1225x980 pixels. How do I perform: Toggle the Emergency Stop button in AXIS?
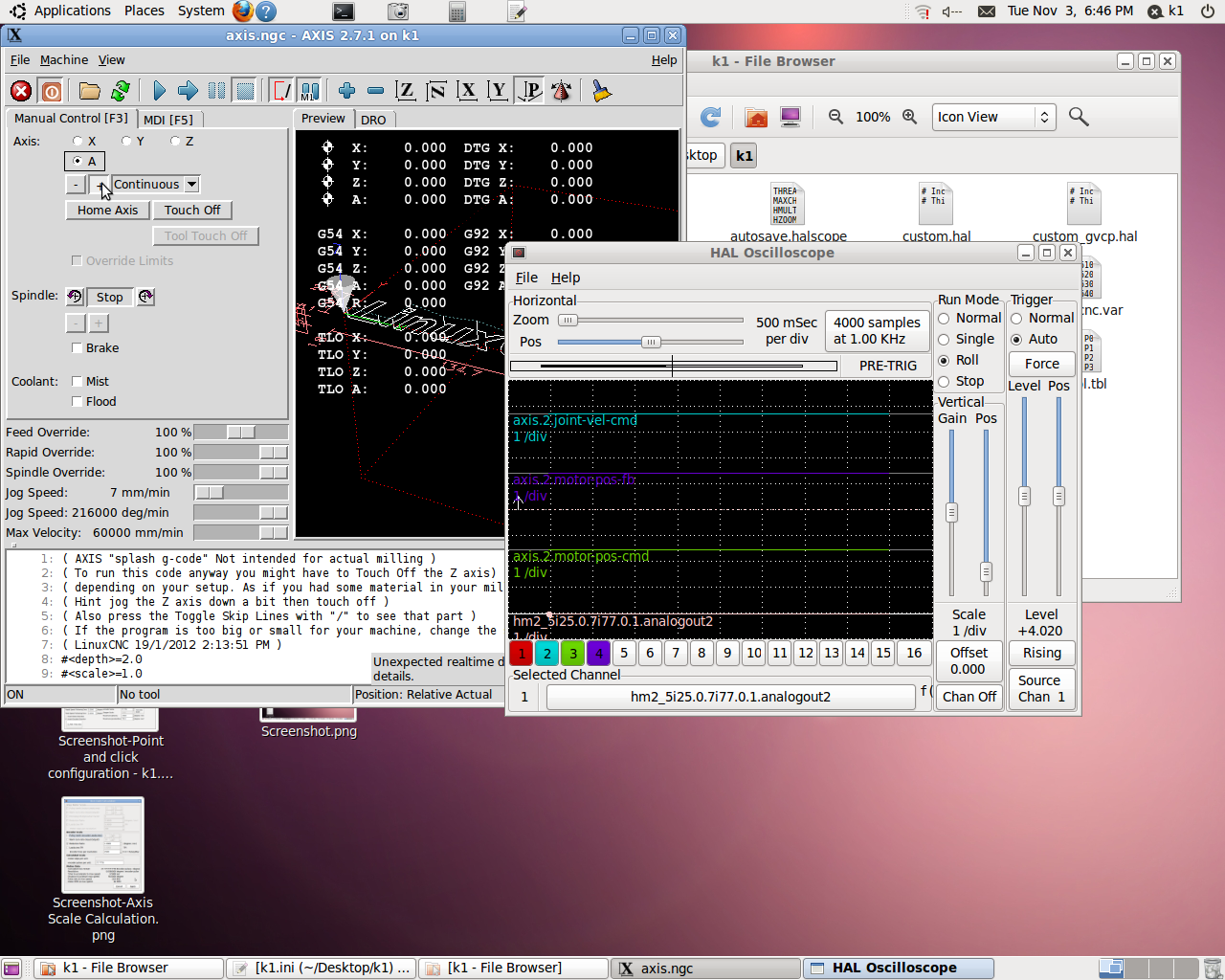[x=21, y=91]
